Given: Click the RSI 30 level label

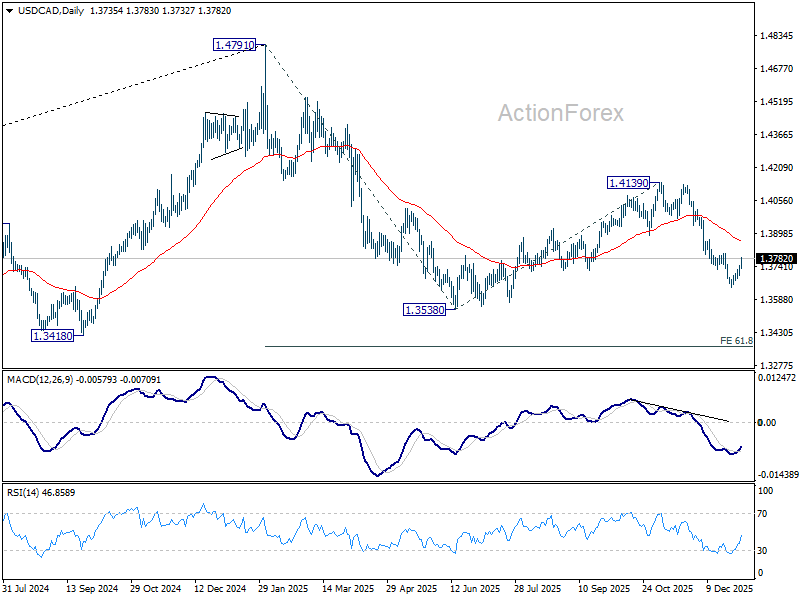Looking at the screenshot, I should (762, 551).
